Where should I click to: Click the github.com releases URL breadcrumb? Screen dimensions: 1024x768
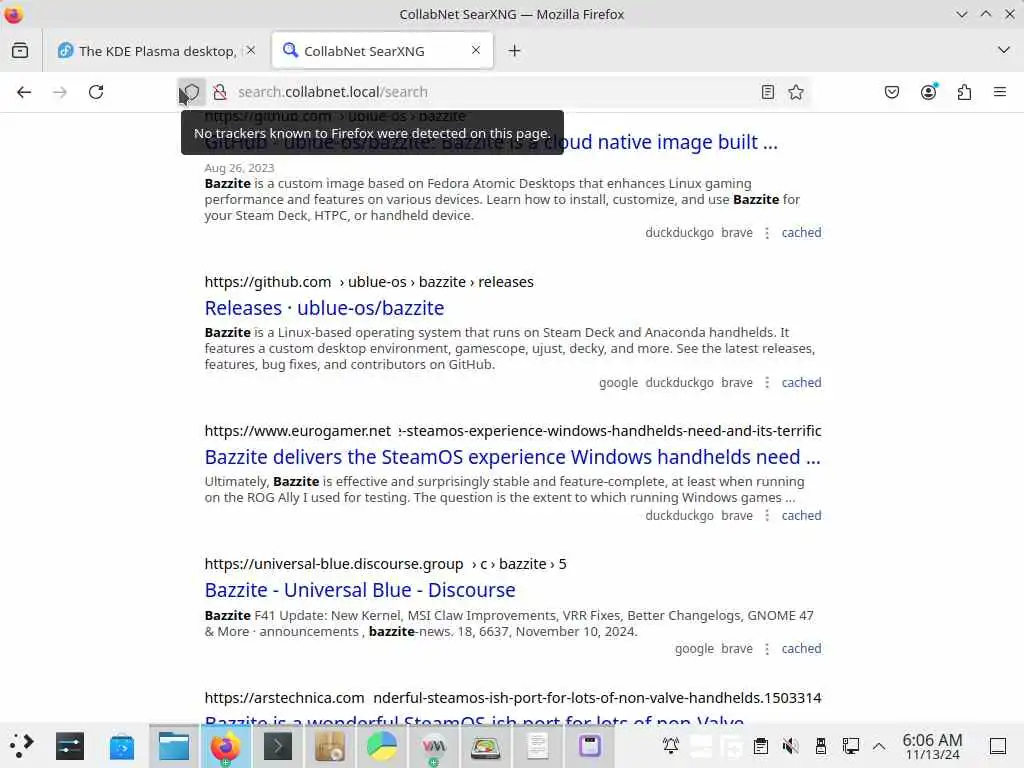[x=369, y=282]
